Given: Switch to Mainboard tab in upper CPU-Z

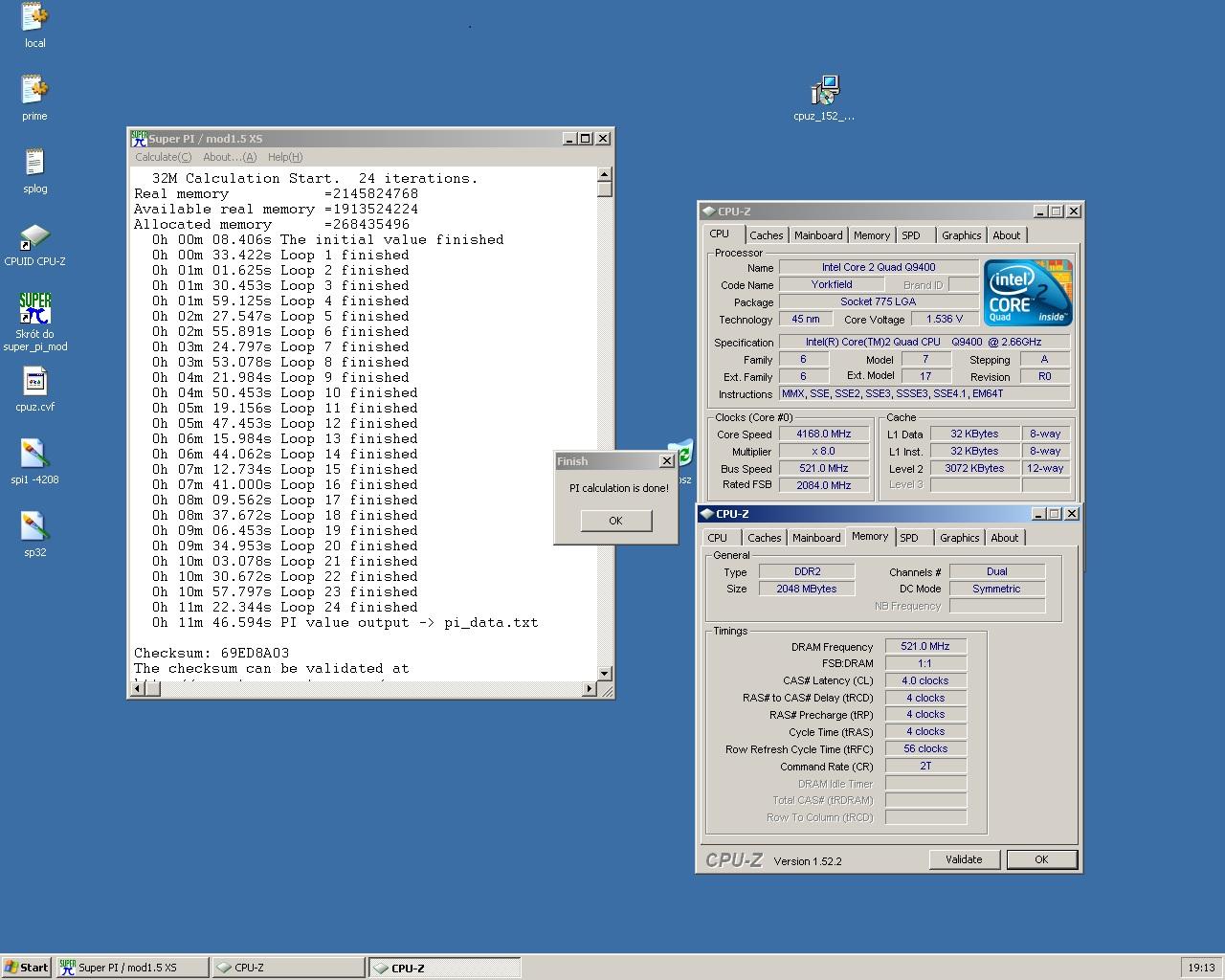Looking at the screenshot, I should [818, 235].
